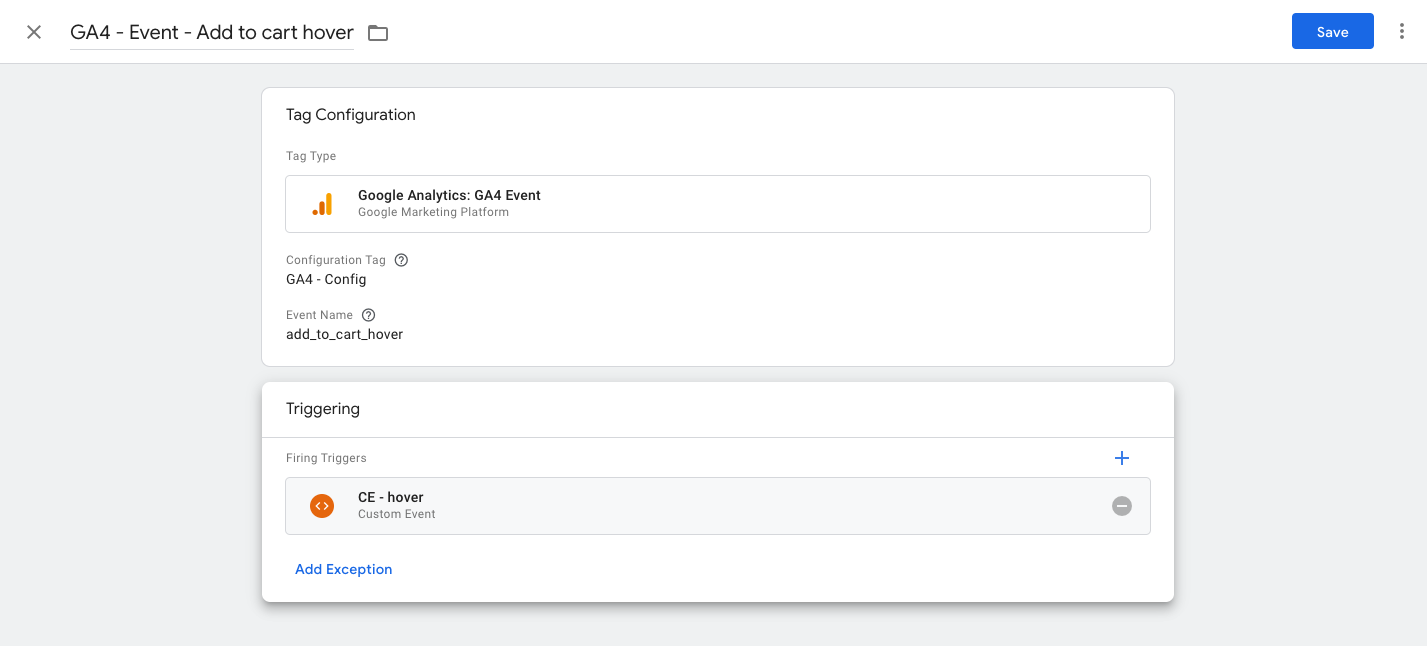Click the Tag Configuration heading
Screen dimensions: 1427x646
click(x=351, y=115)
